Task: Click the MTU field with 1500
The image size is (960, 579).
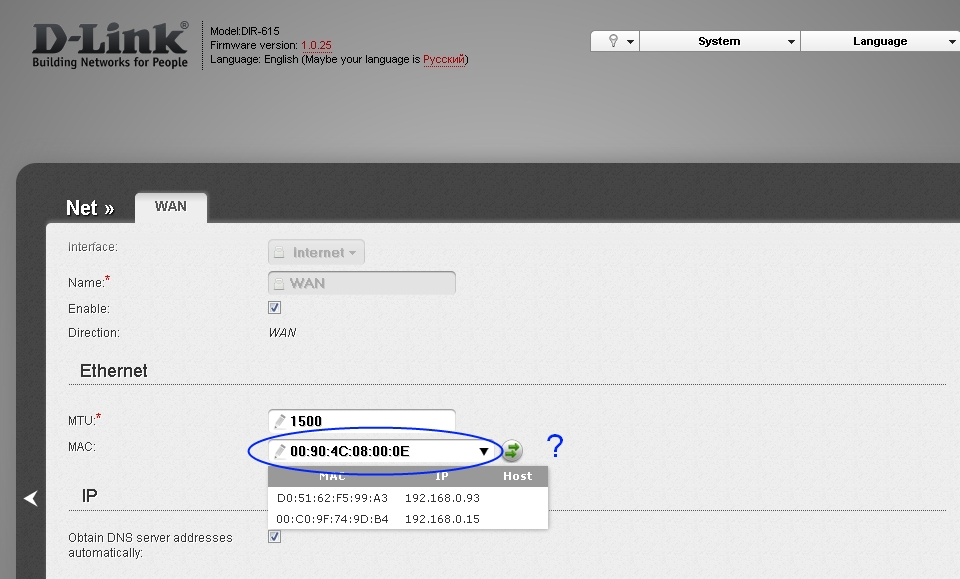Action: [x=362, y=420]
